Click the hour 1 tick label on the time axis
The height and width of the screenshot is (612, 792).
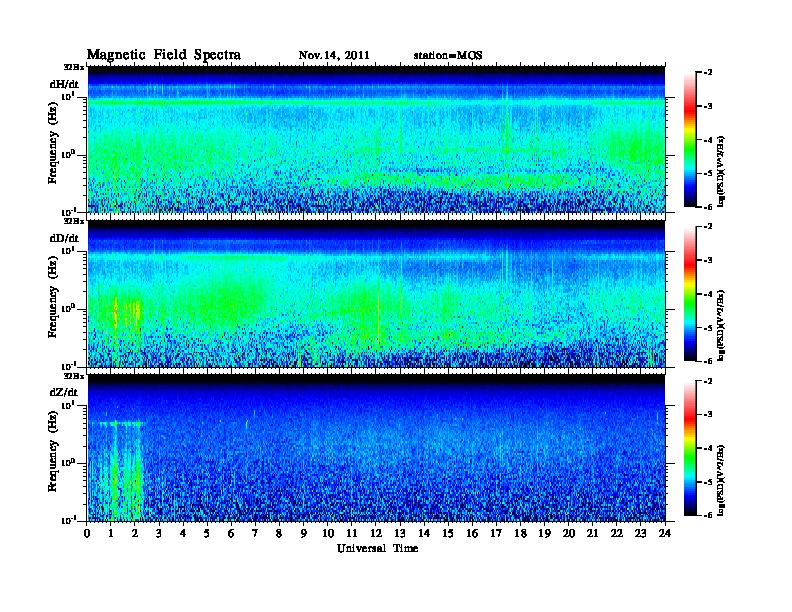[x=111, y=534]
